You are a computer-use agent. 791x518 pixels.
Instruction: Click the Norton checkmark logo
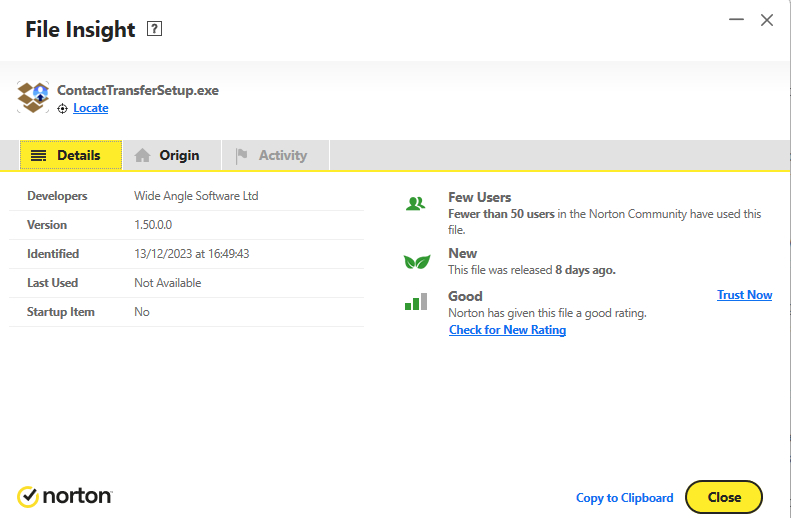pyautogui.click(x=28, y=497)
